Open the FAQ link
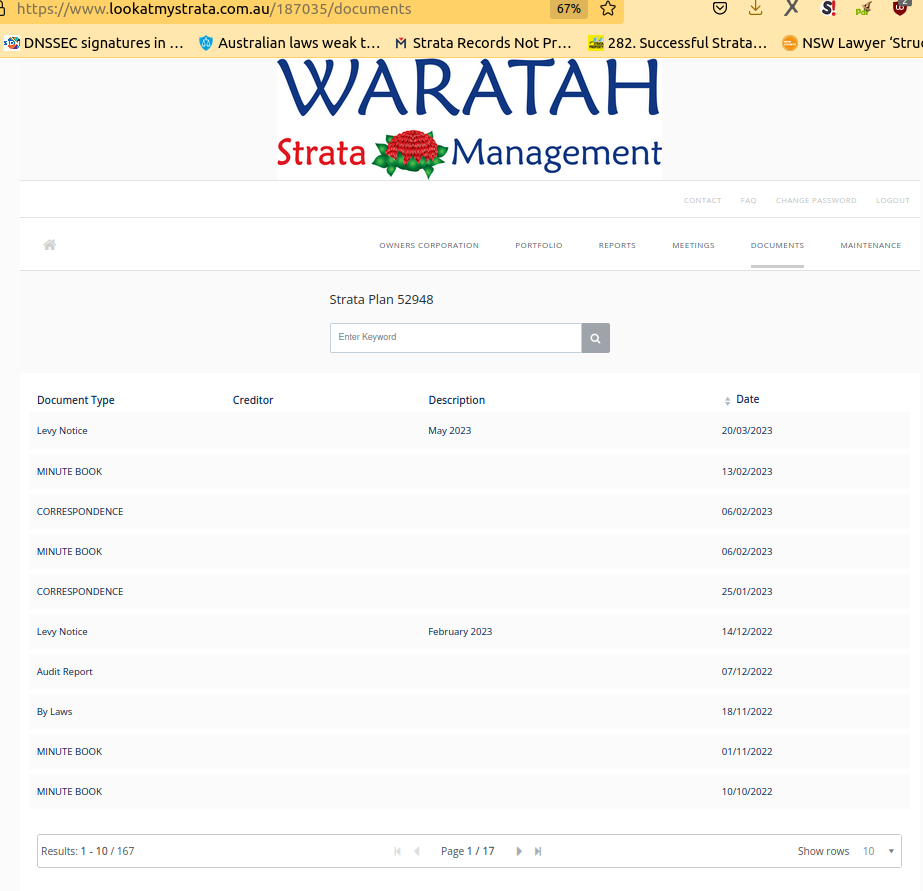 (x=748, y=201)
